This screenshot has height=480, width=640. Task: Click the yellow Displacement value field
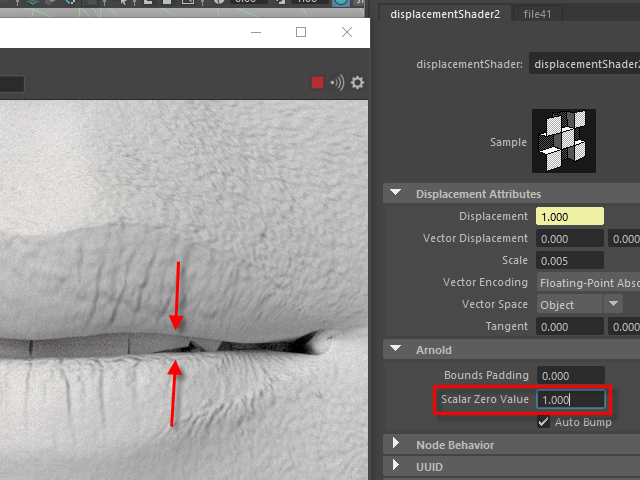570,217
